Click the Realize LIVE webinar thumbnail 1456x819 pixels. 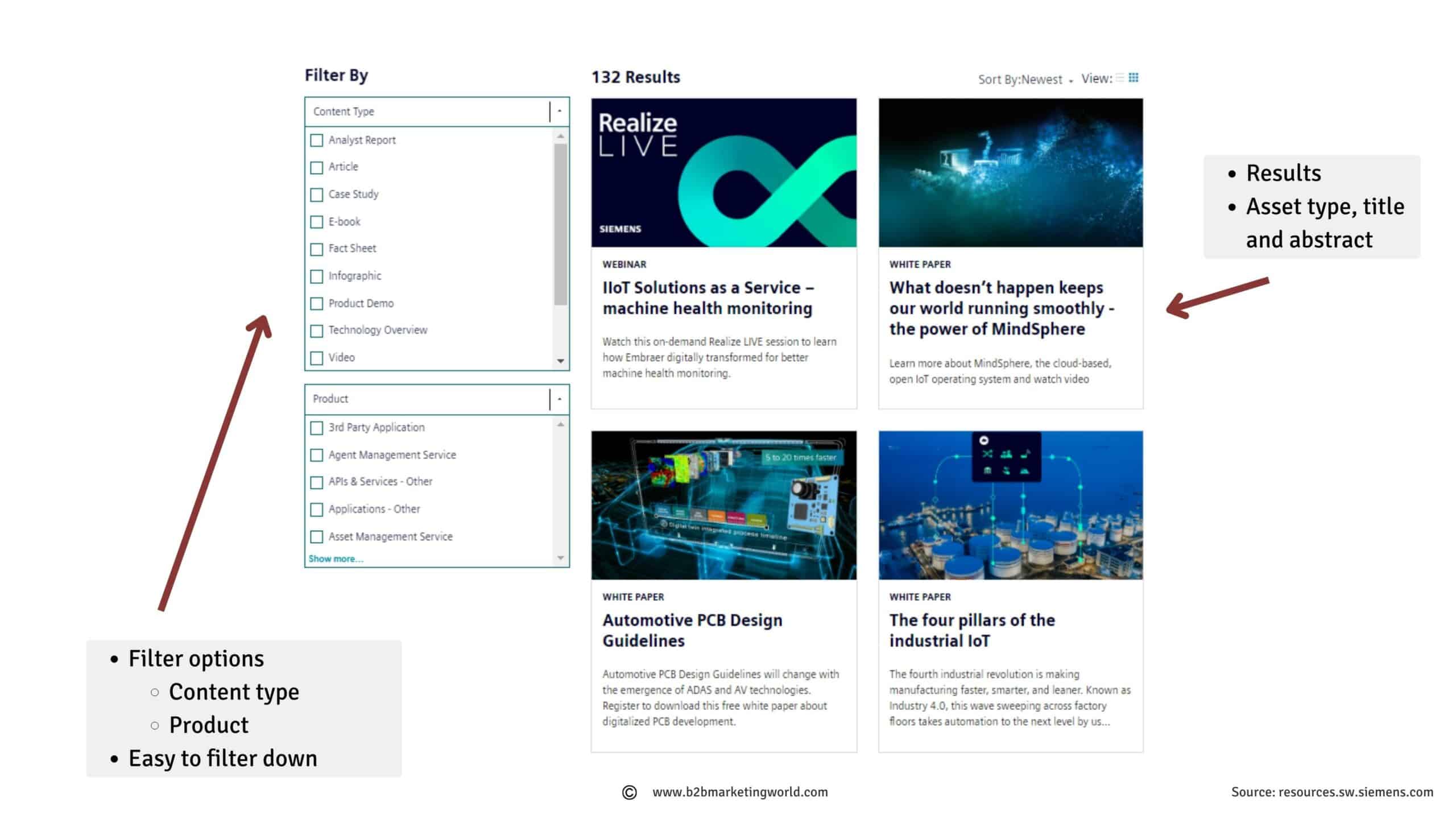coord(723,173)
